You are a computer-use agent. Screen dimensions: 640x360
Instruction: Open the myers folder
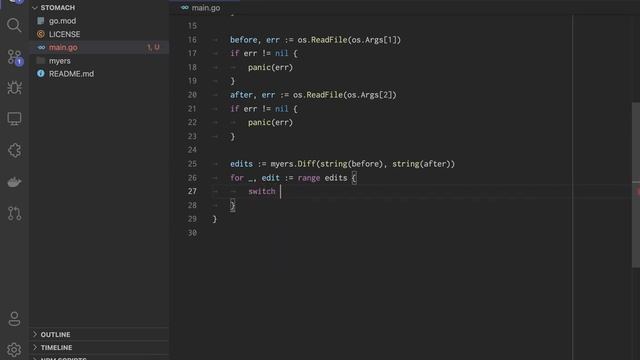pos(99,61)
